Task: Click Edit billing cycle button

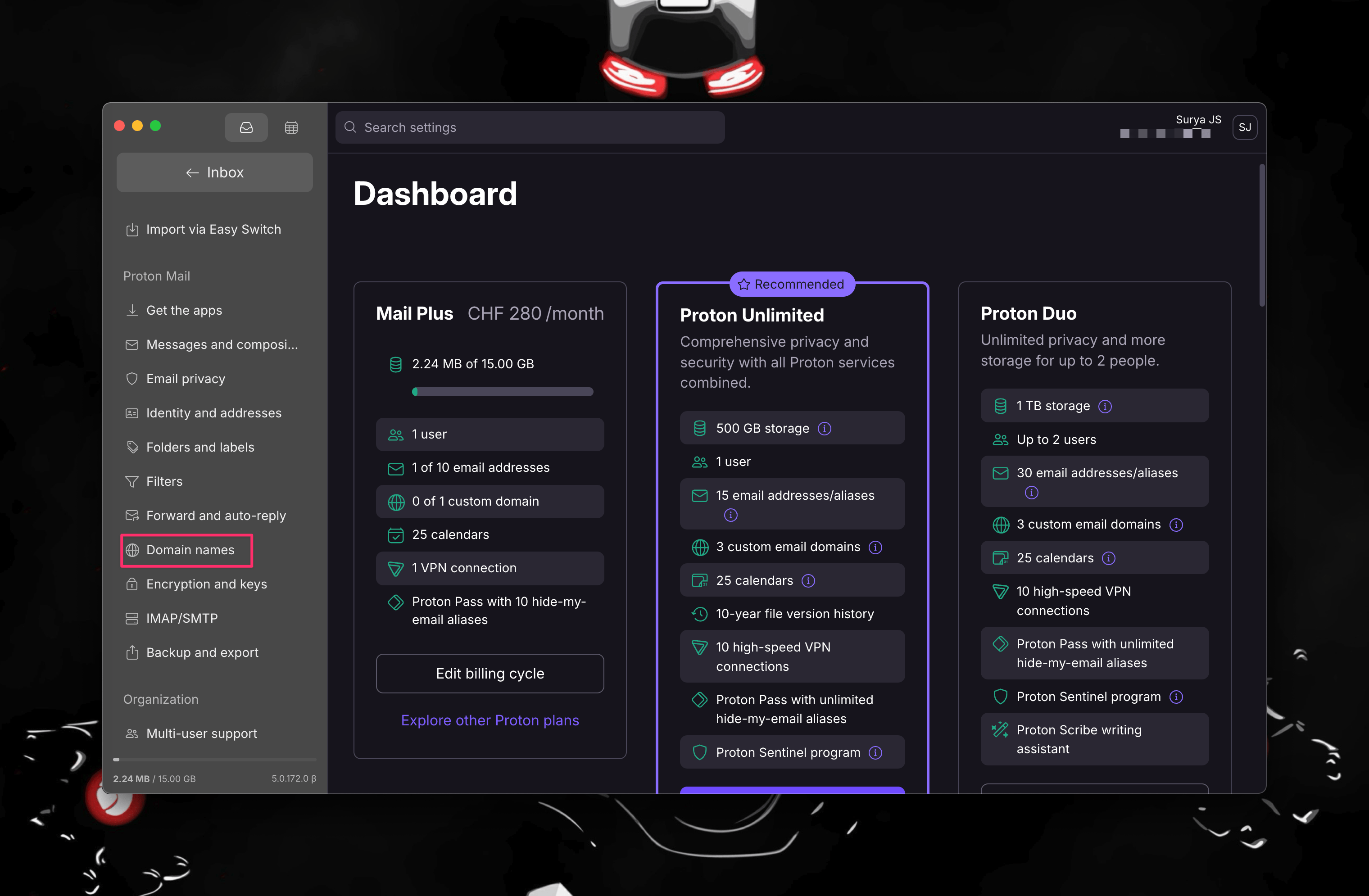Action: point(490,674)
